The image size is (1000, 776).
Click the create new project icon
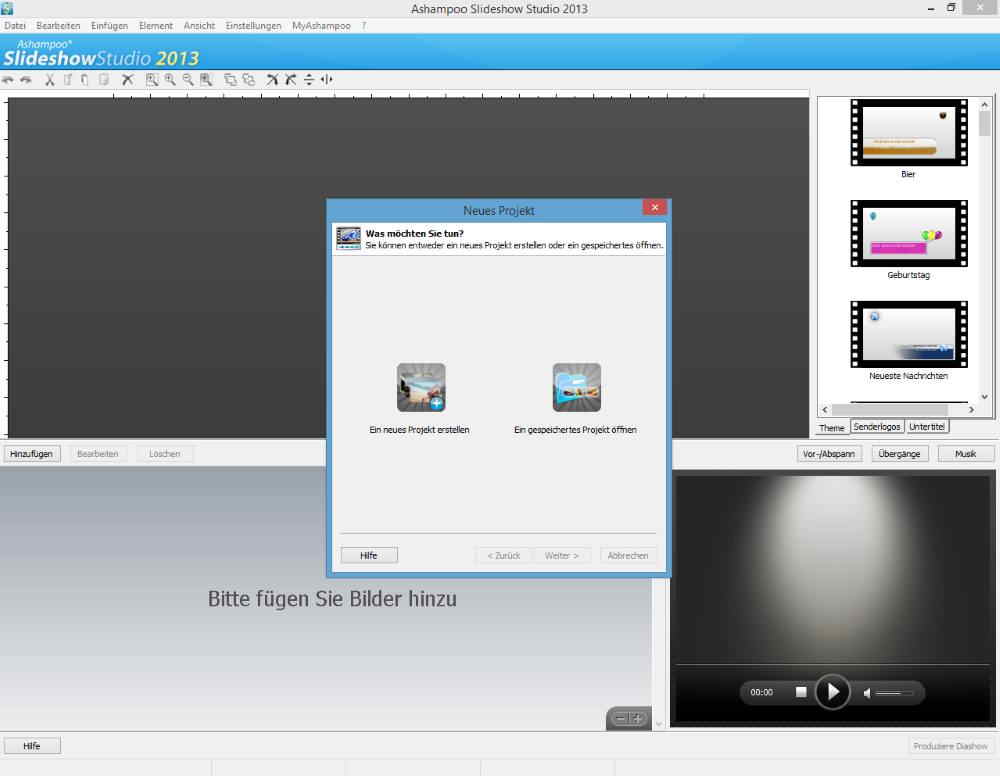tap(421, 388)
